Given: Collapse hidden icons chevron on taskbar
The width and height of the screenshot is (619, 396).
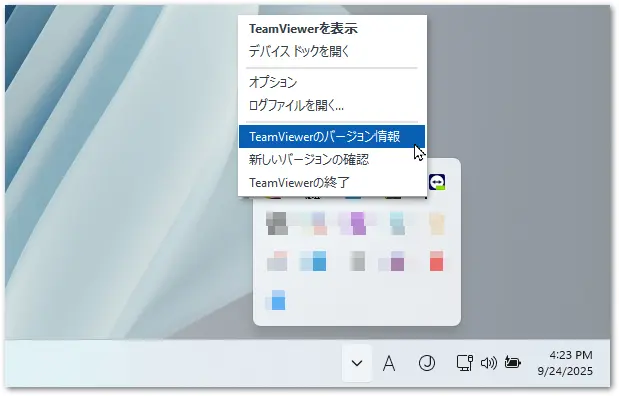Looking at the screenshot, I should pos(357,363).
